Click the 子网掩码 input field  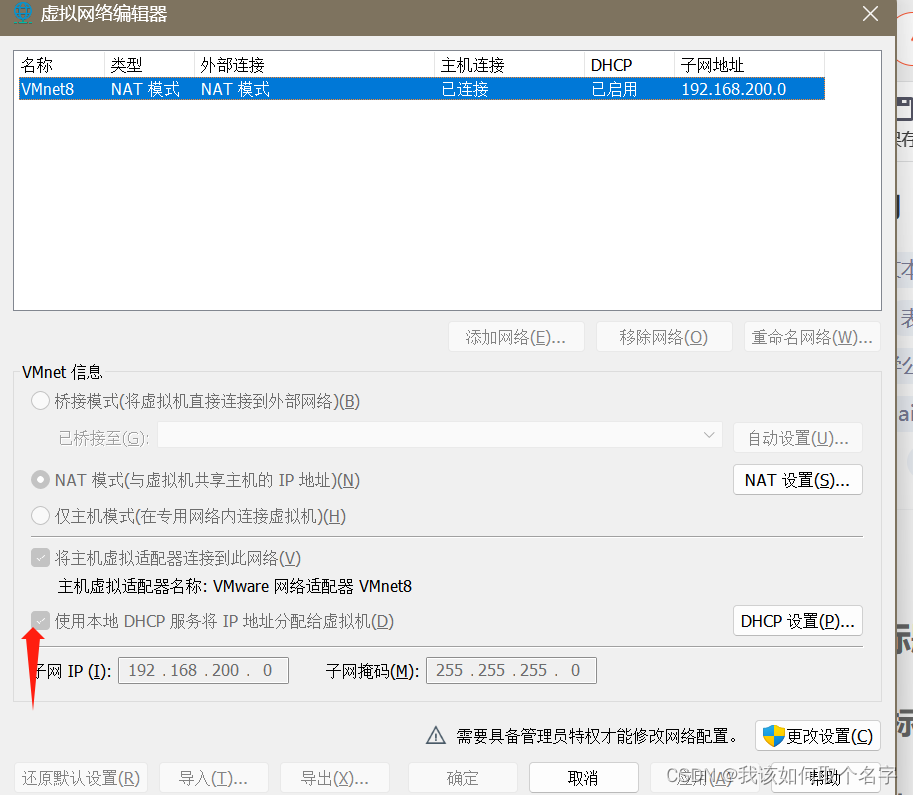(x=511, y=670)
